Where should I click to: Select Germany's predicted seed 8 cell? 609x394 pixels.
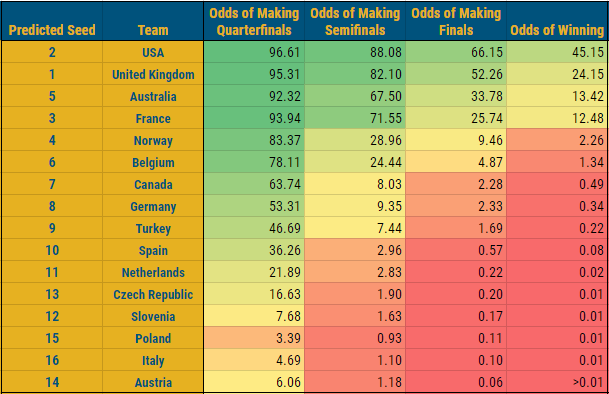52,206
